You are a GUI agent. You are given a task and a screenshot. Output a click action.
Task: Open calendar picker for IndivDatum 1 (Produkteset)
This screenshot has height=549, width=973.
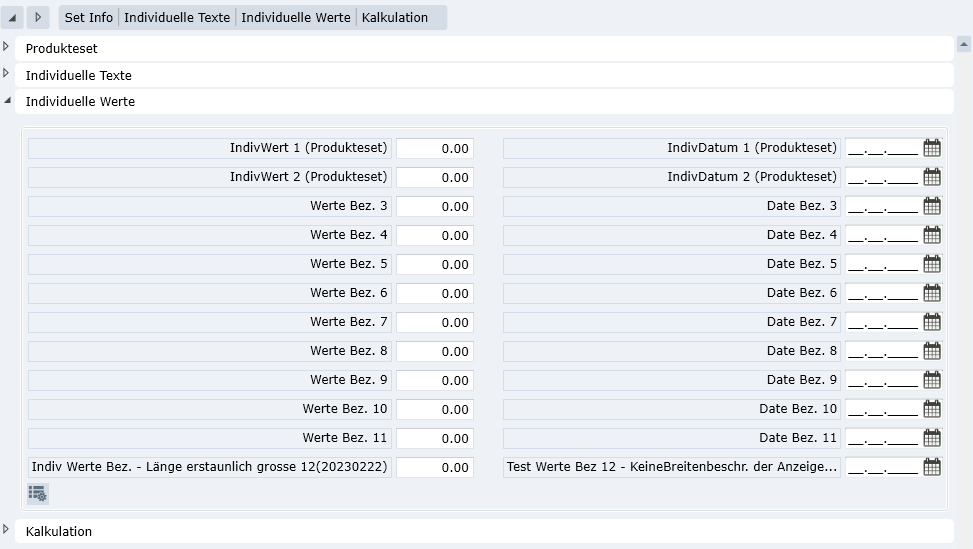coord(931,148)
